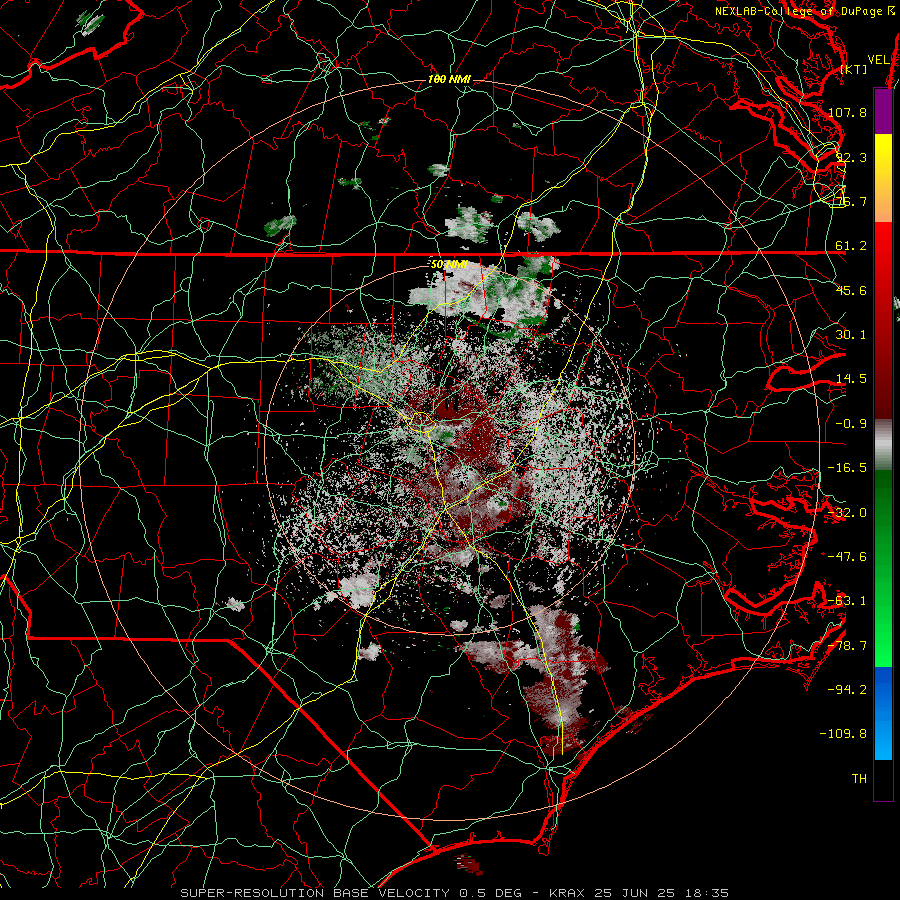Pick the purple top segment of color bar
Screen dimensions: 900x900
point(883,111)
